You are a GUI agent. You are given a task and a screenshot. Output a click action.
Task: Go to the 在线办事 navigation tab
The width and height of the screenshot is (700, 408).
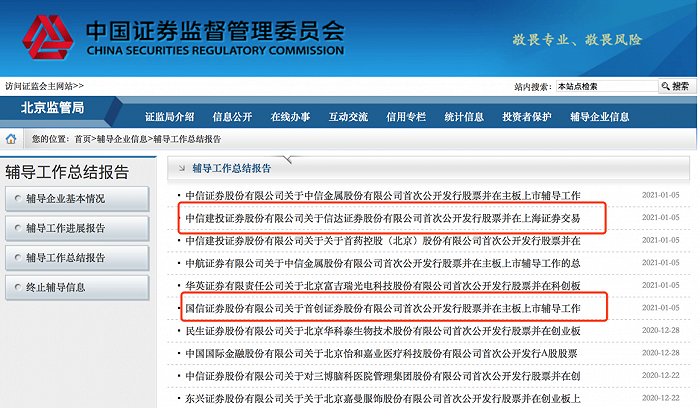[x=291, y=116]
